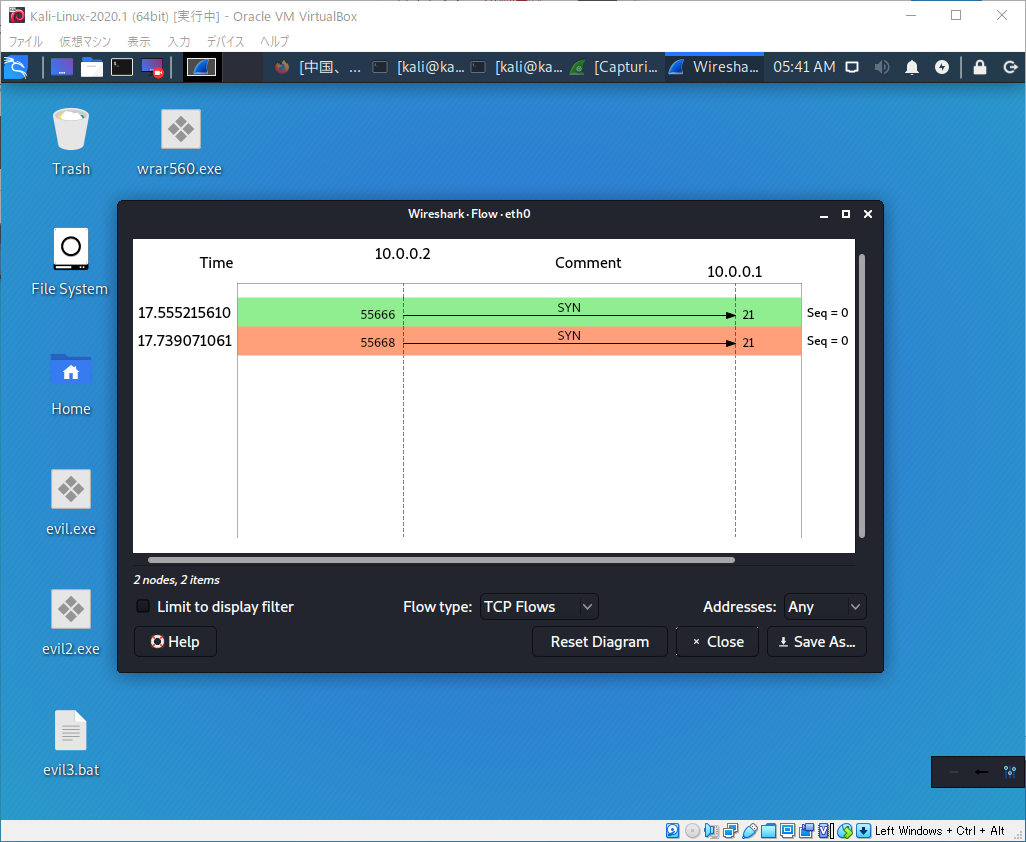1026x842 pixels.
Task: Click the mini toolbar left arrow icon
Action: pyautogui.click(x=981, y=772)
